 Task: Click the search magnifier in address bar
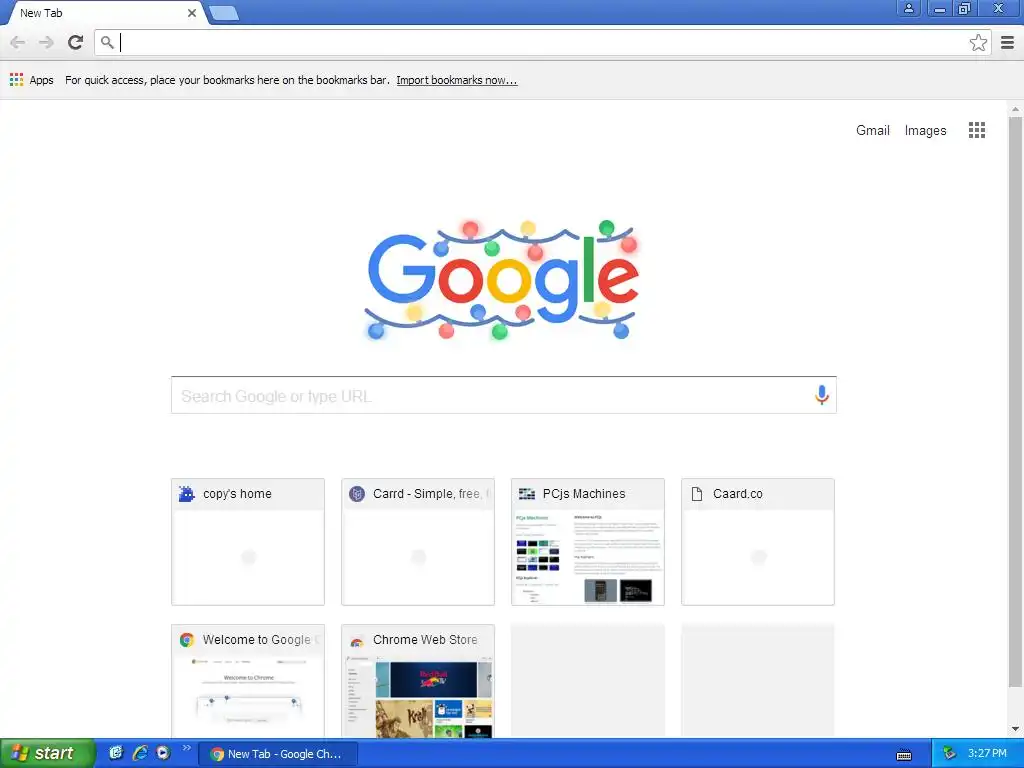pos(107,43)
